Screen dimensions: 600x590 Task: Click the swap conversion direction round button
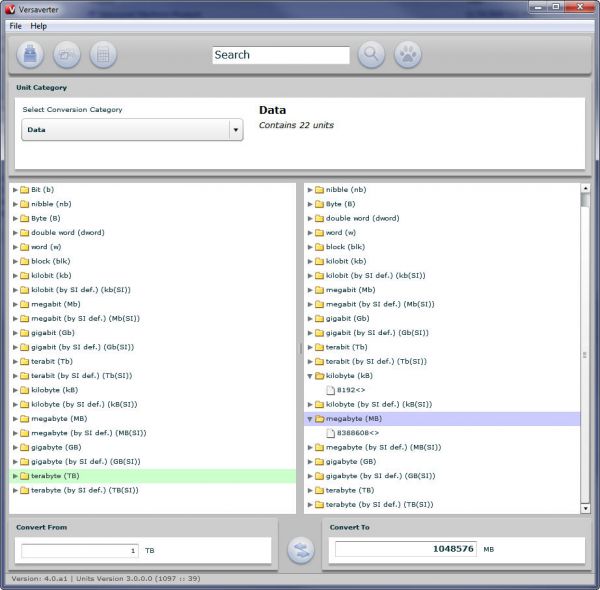[301, 550]
